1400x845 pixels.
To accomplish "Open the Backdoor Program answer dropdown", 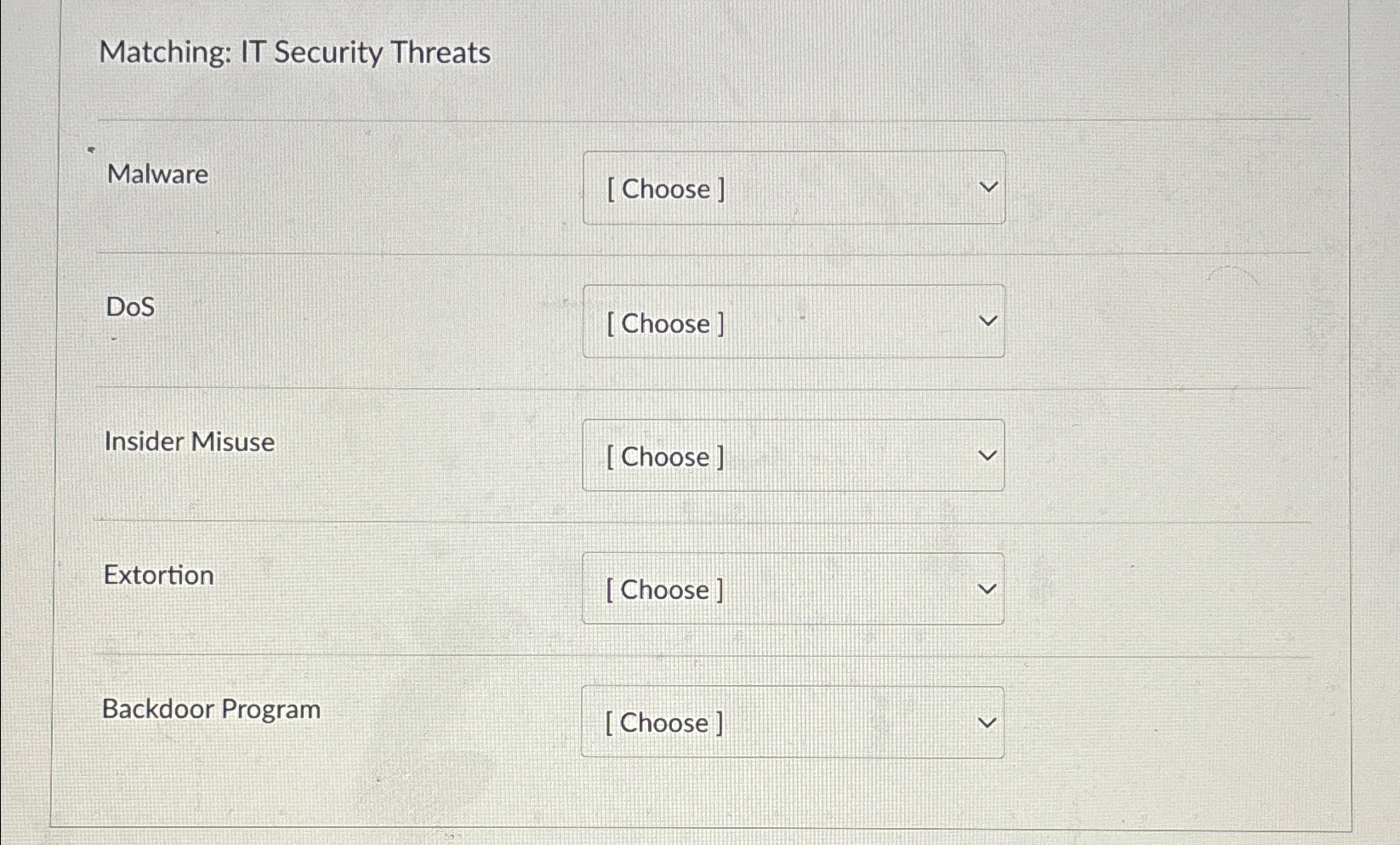I will (793, 722).
